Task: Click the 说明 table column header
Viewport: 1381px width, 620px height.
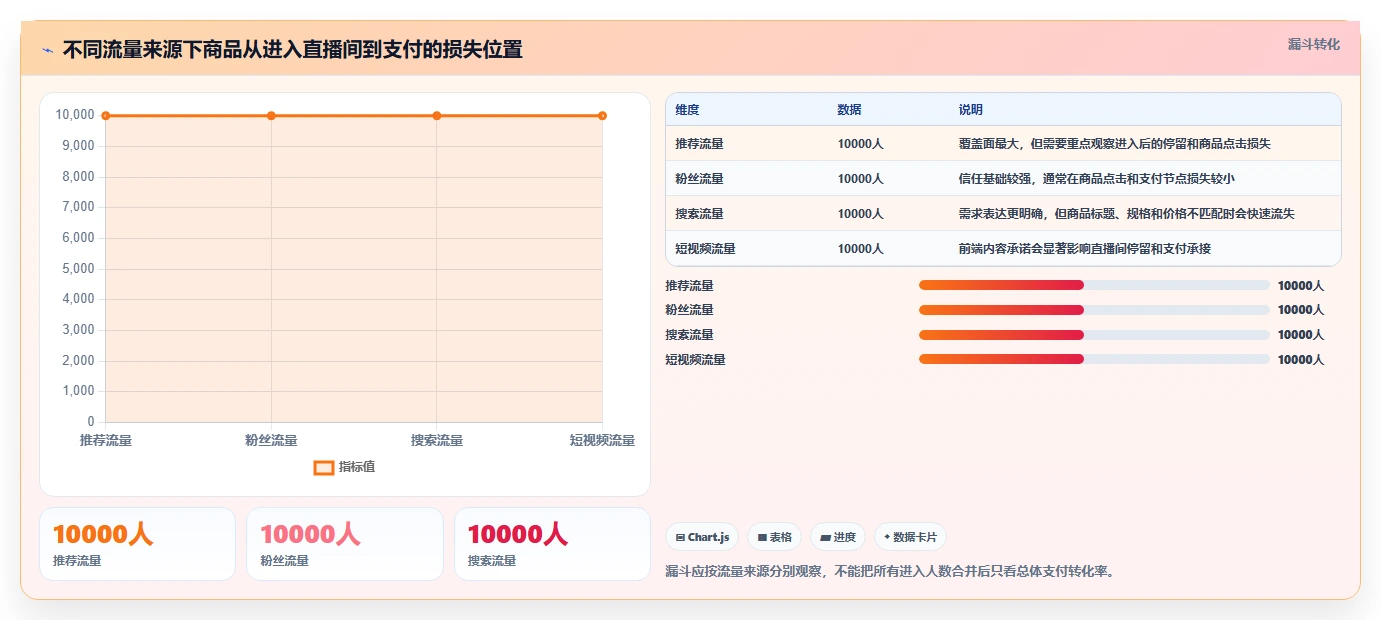Action: pos(970,110)
